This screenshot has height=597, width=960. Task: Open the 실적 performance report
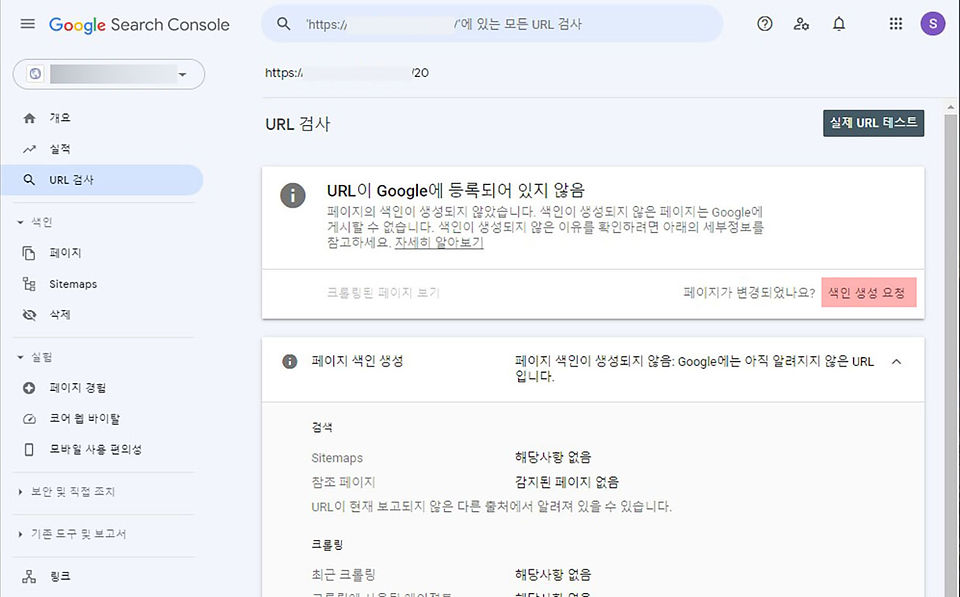pos(60,149)
